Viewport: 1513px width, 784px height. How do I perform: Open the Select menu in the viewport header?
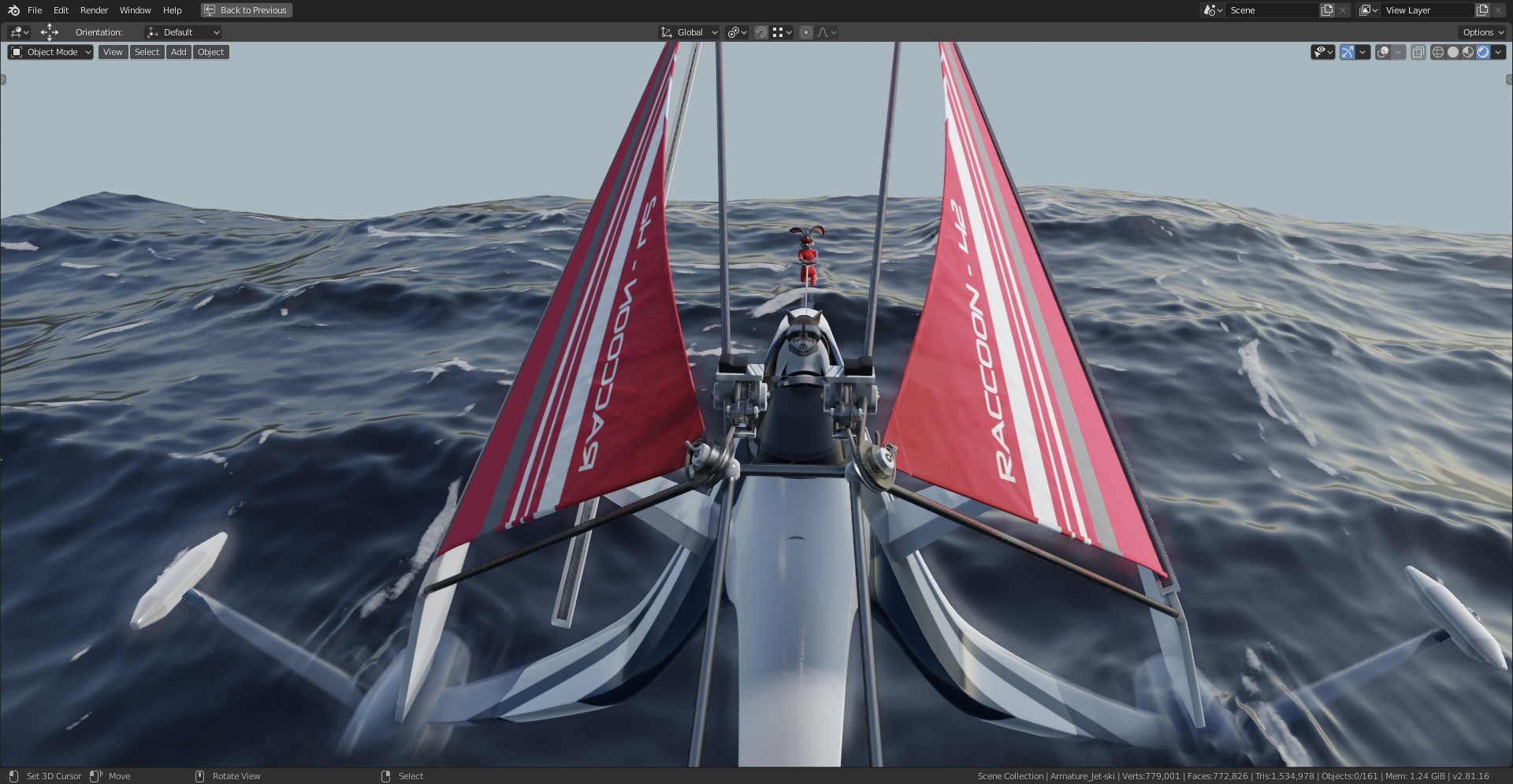[147, 52]
